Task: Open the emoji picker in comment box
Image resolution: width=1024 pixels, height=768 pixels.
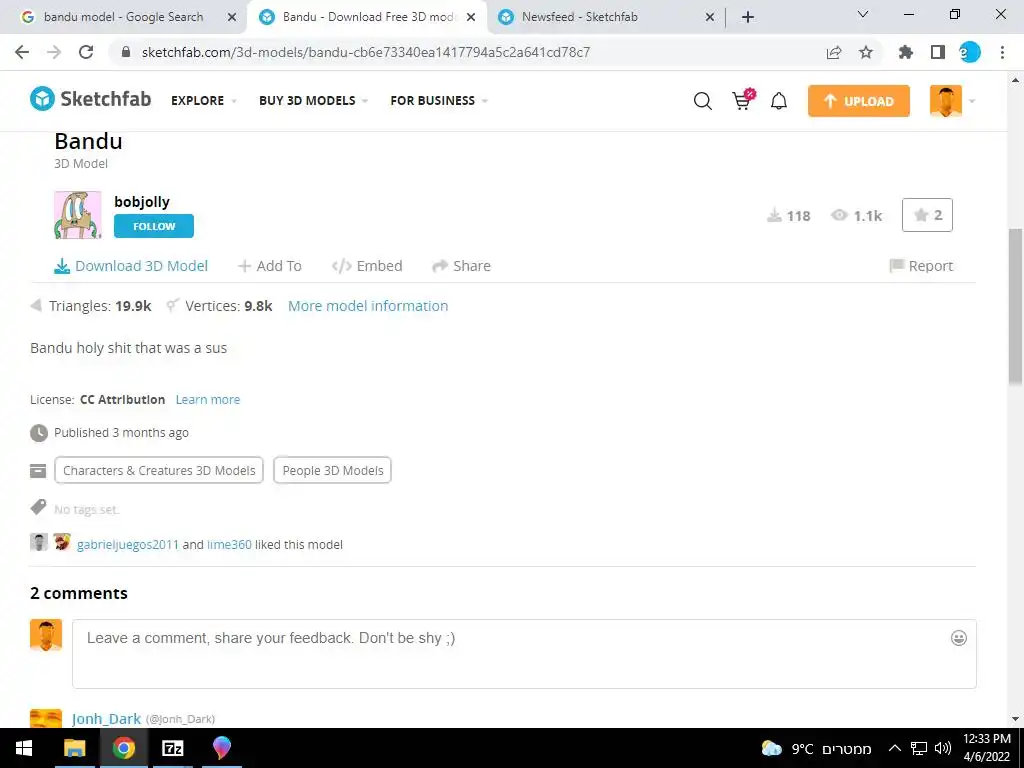Action: 958,638
